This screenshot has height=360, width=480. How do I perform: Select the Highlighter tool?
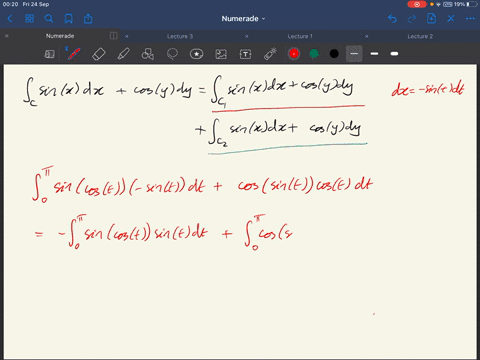pyautogui.click(x=123, y=54)
